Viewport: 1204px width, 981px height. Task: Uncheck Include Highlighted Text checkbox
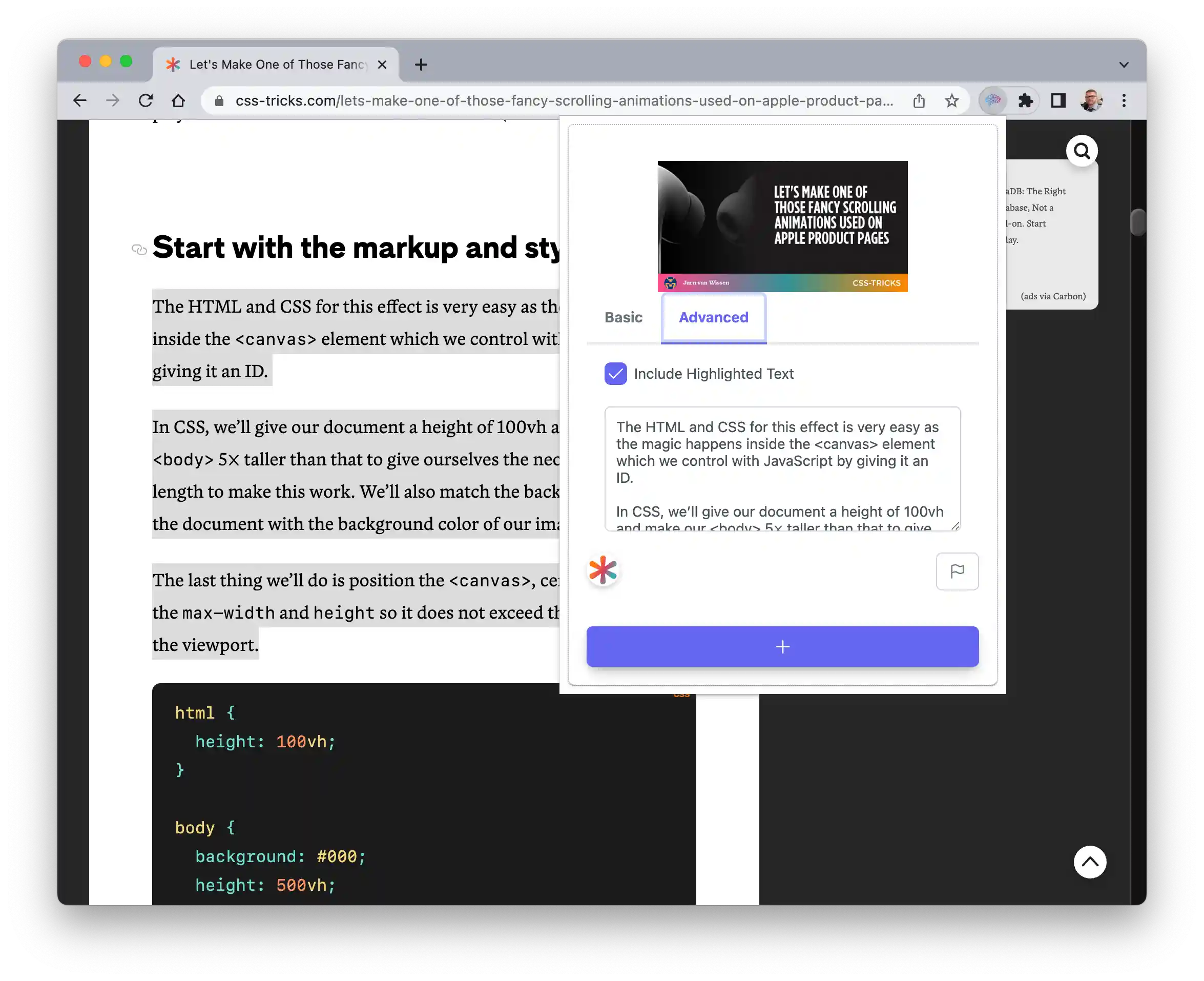615,374
